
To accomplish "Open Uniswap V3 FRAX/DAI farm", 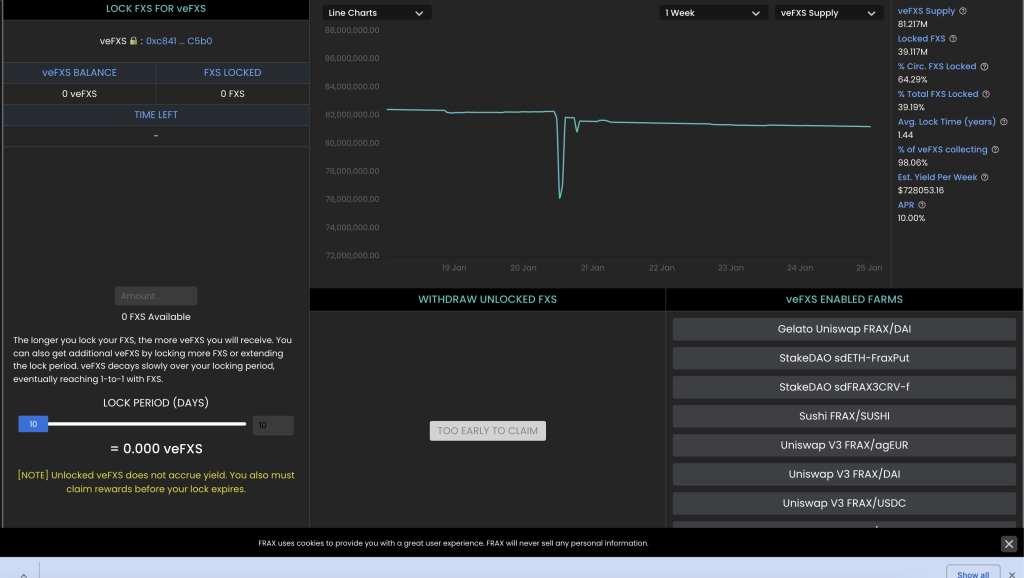I will pyautogui.click(x=844, y=474).
